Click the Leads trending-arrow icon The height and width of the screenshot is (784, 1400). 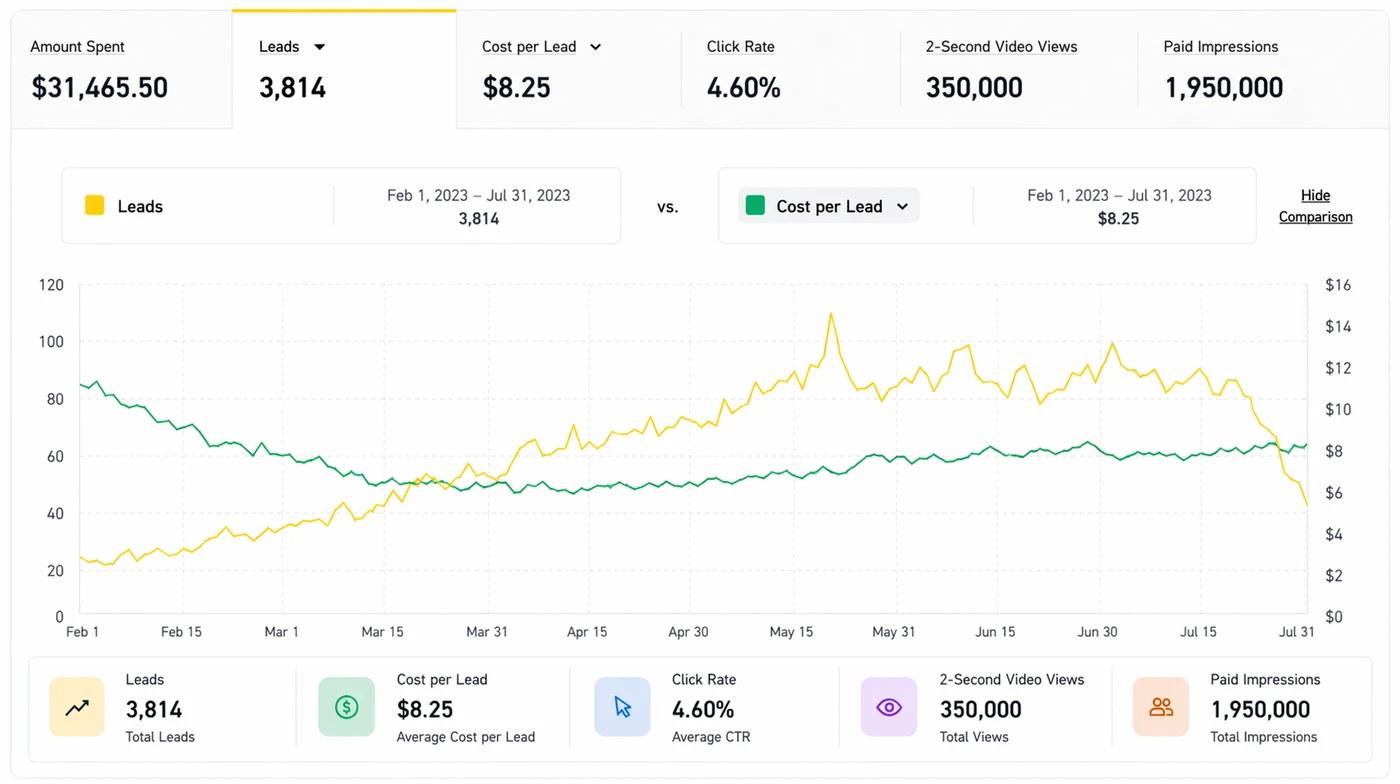click(77, 708)
